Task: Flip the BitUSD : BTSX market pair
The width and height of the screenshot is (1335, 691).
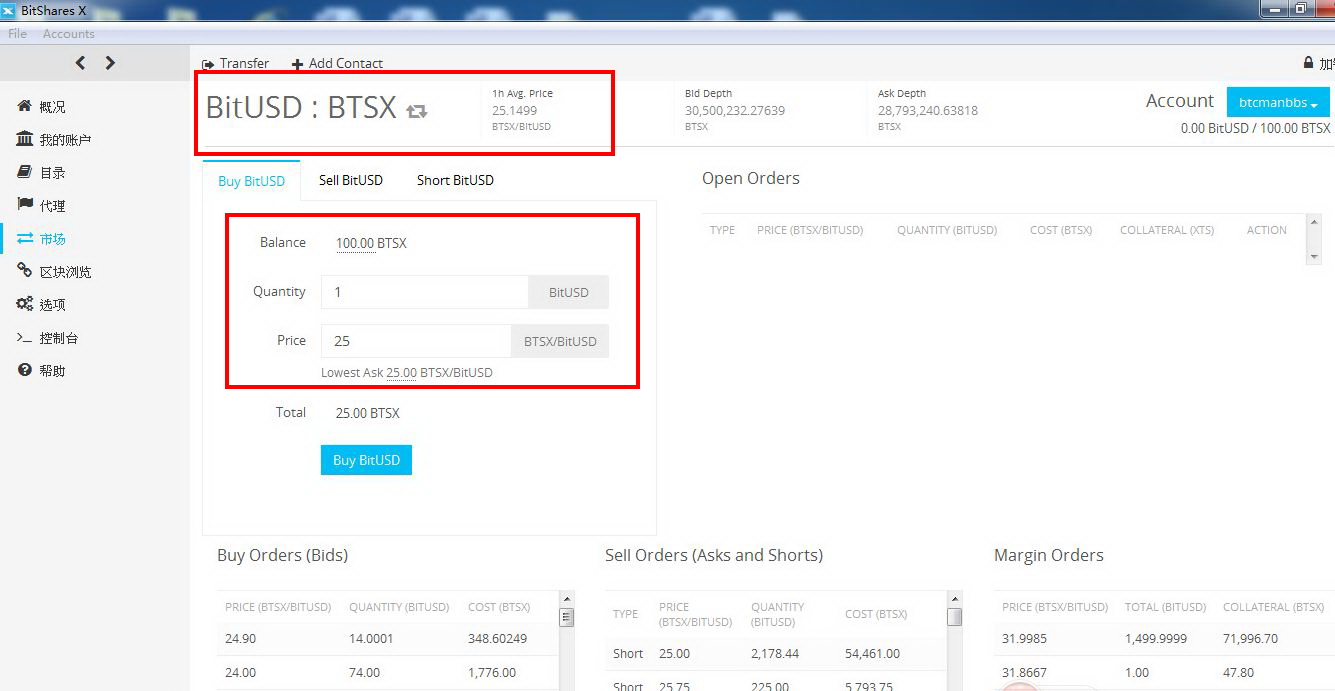Action: 417,111
